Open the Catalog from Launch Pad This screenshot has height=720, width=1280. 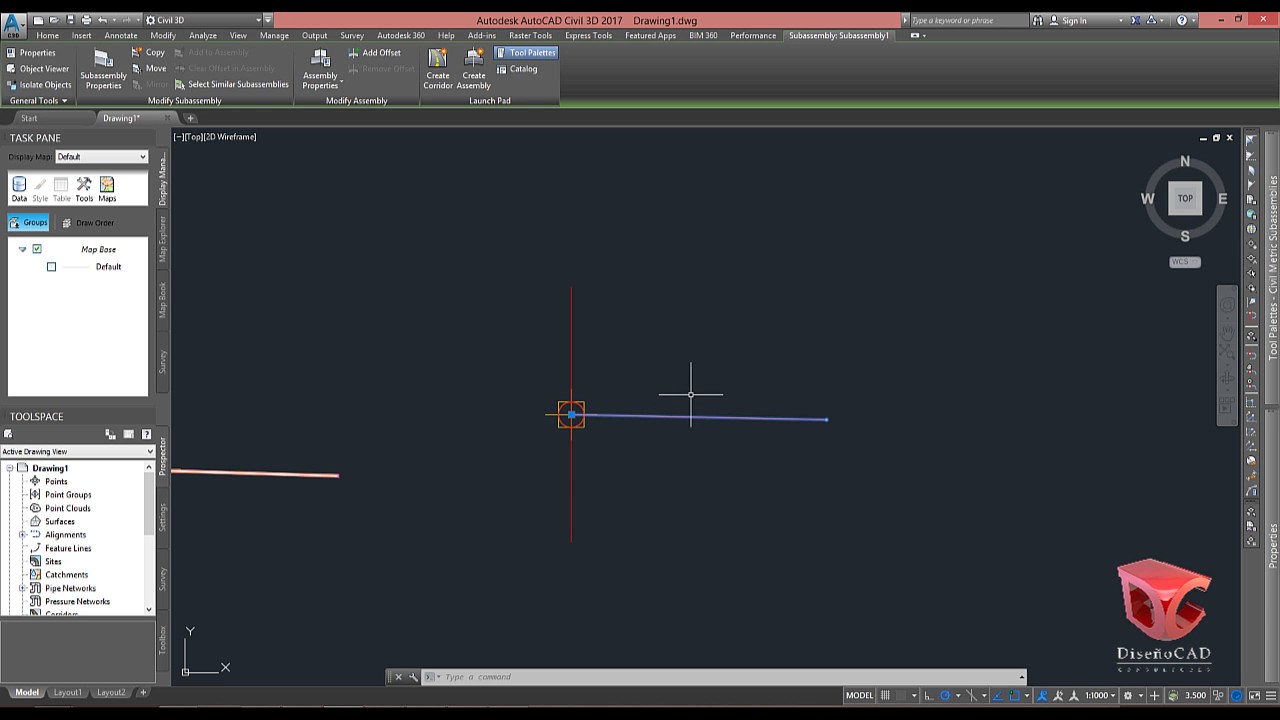pyautogui.click(x=517, y=69)
